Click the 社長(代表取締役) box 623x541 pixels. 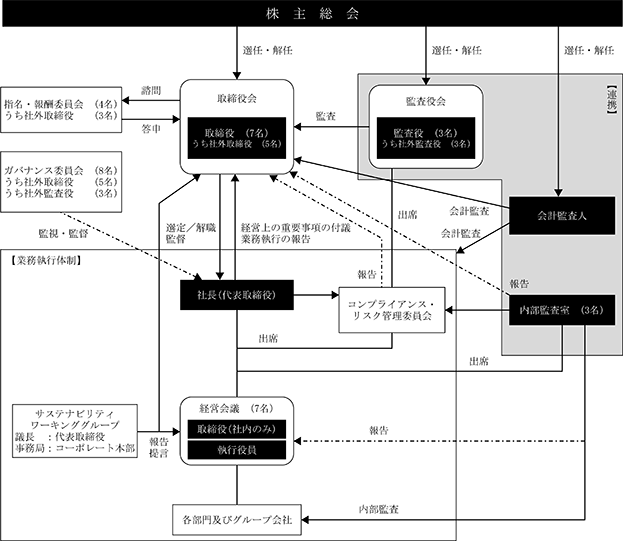click(237, 295)
